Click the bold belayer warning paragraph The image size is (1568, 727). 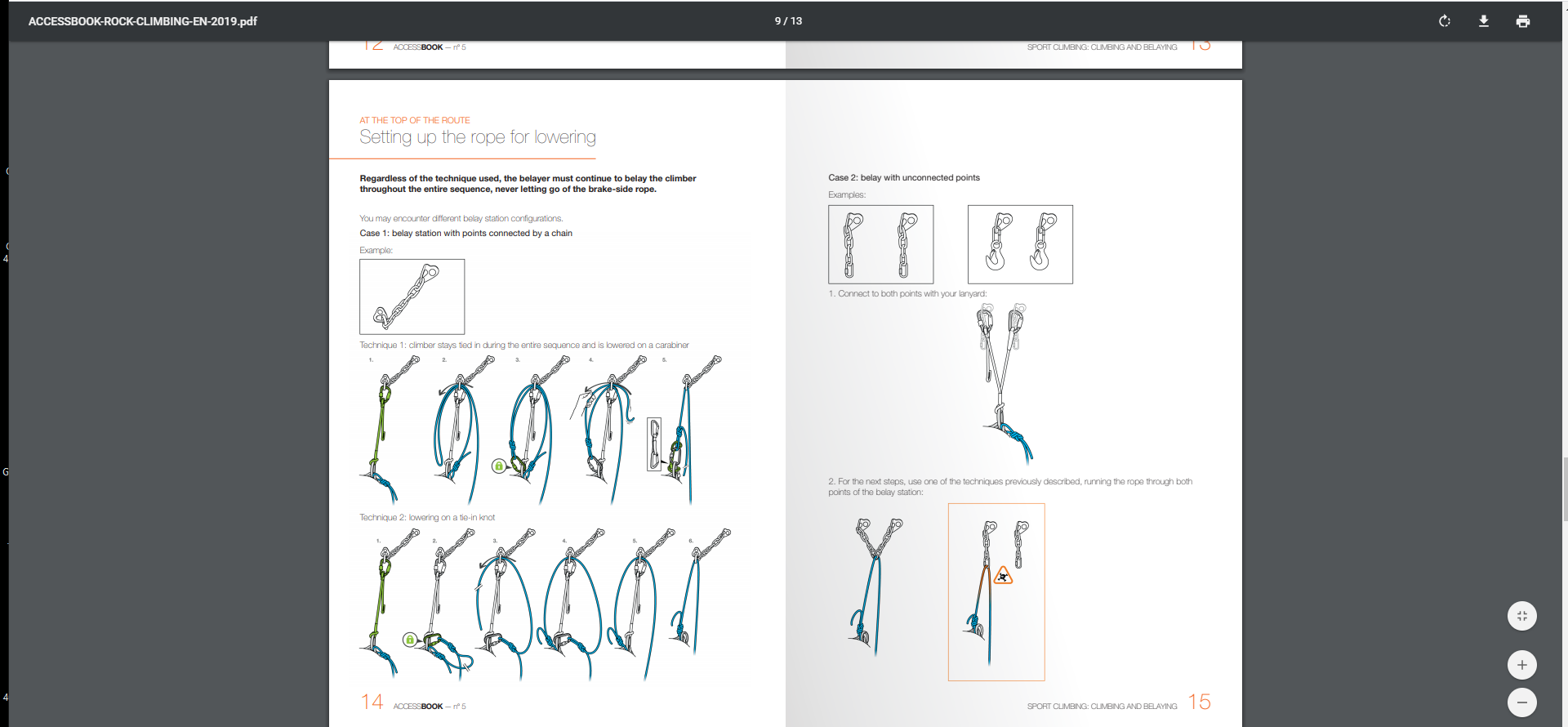tap(528, 184)
